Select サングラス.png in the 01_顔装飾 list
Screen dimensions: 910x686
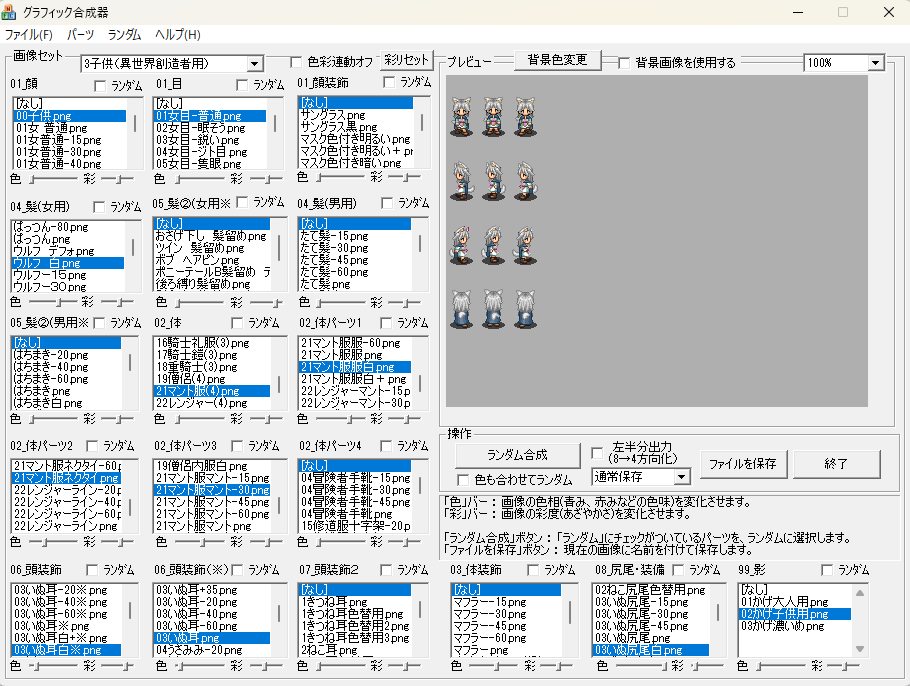coord(335,115)
